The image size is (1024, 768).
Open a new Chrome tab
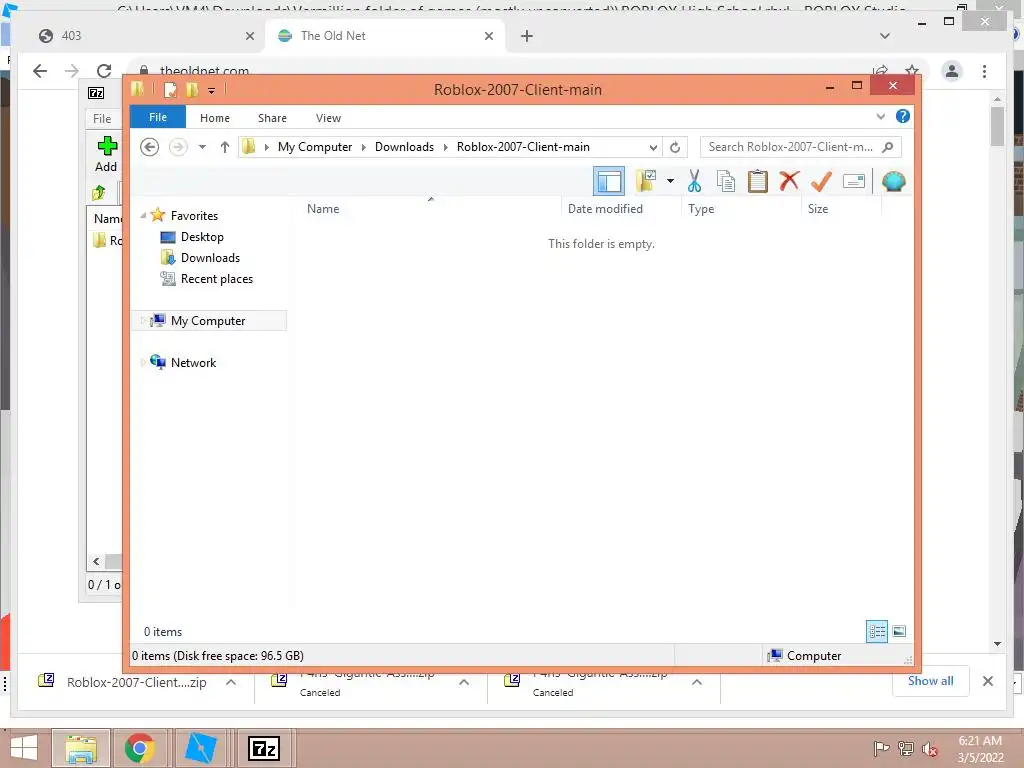pyautogui.click(x=527, y=36)
